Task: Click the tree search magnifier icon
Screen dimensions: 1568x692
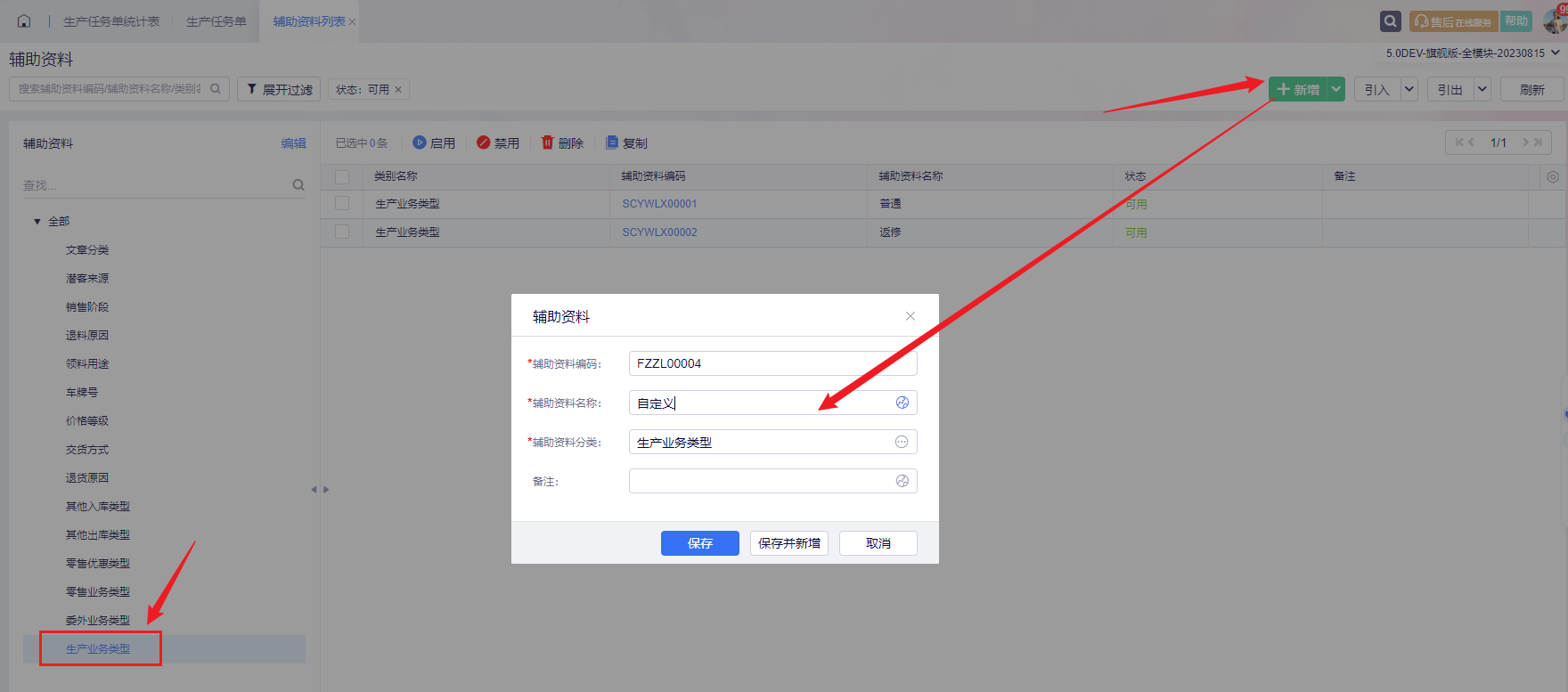Action: click(x=298, y=185)
